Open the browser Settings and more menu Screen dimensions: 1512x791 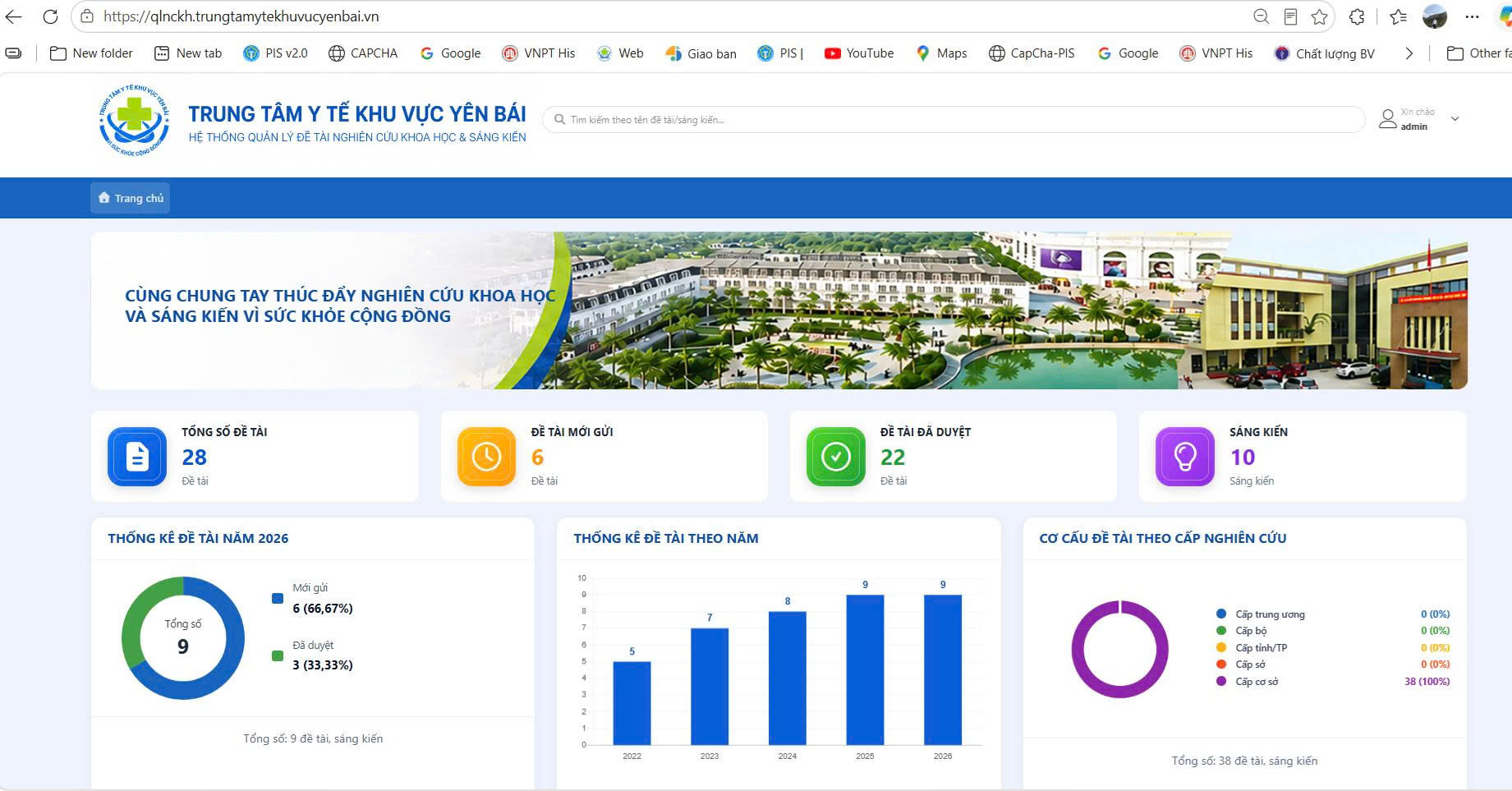coord(1472,16)
